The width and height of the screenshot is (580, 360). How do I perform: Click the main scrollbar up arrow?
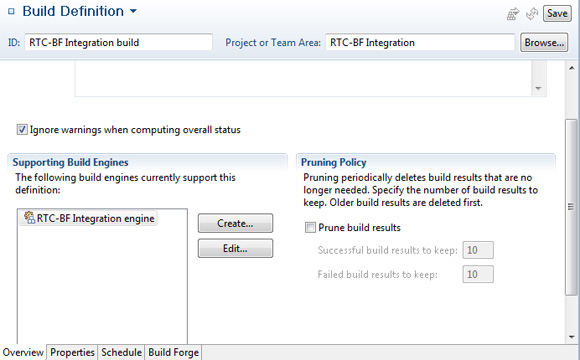click(572, 68)
